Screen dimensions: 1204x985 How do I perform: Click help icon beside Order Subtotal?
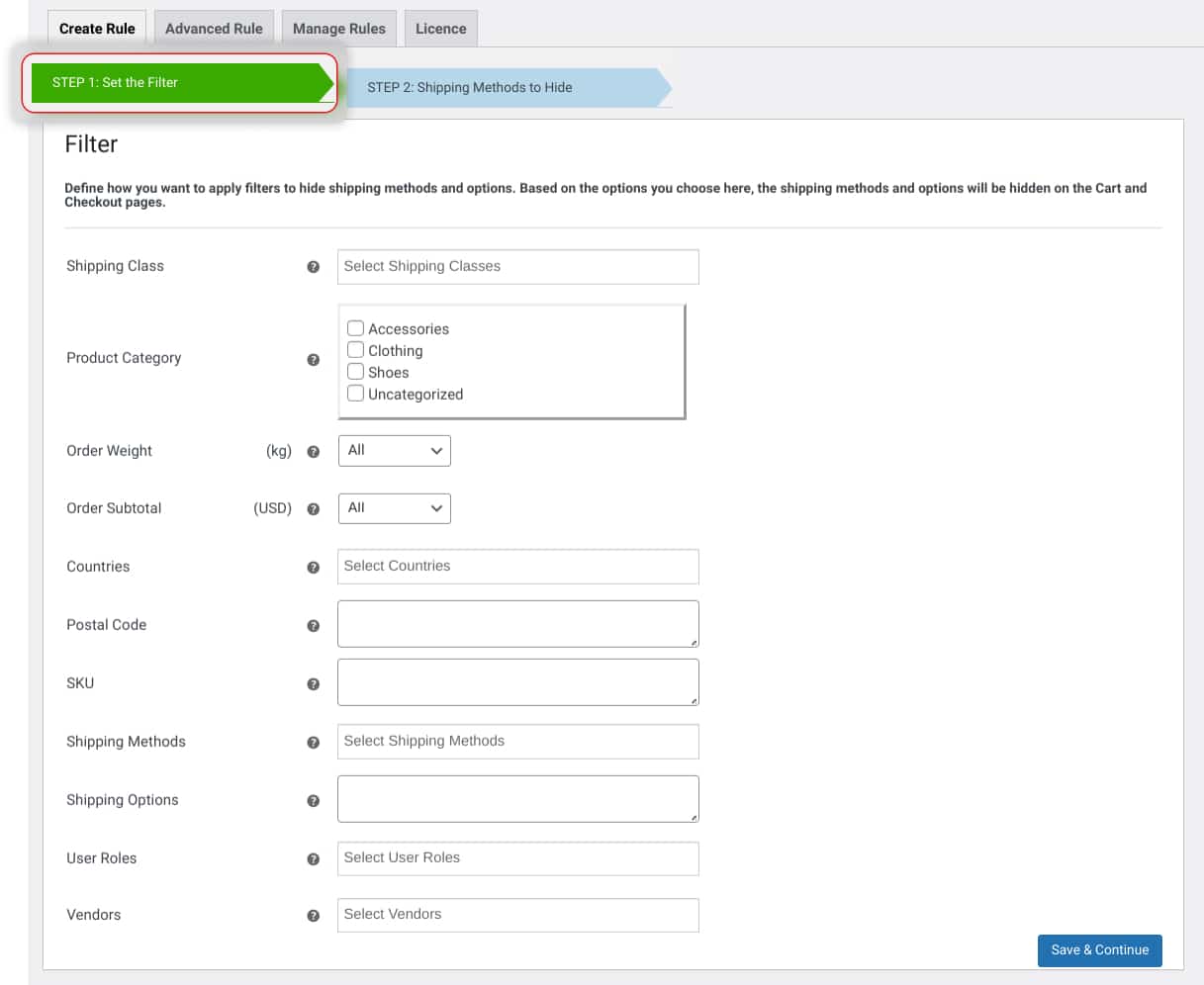click(x=314, y=509)
